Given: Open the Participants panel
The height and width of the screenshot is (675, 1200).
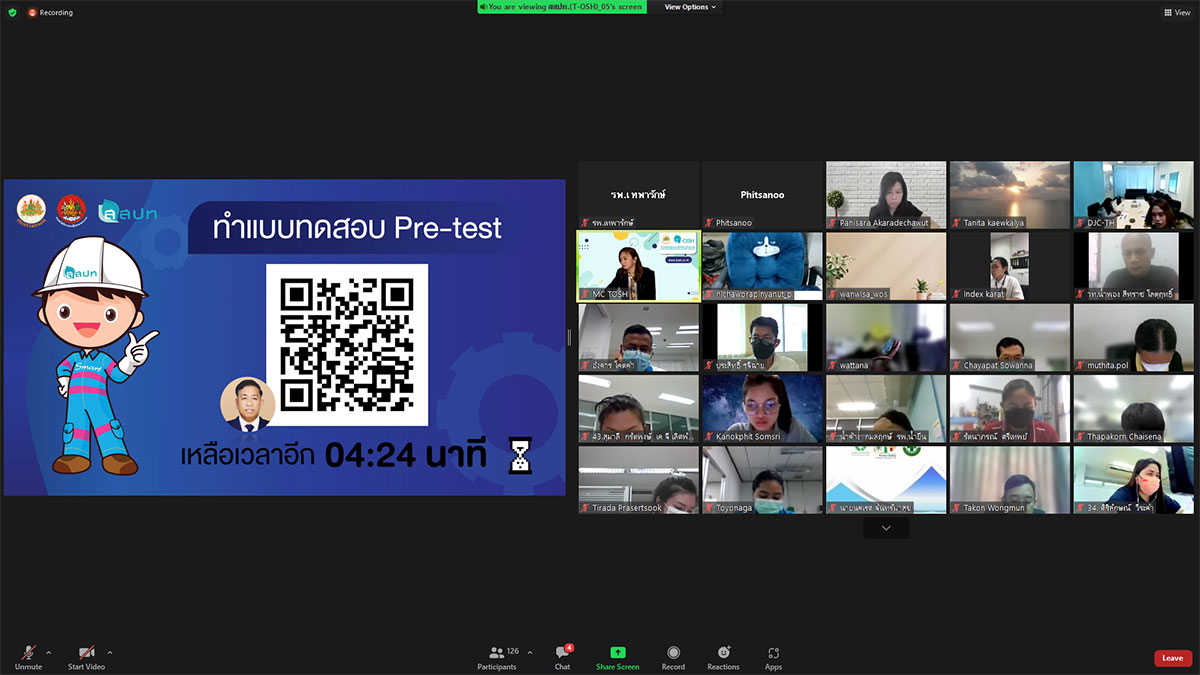Looking at the screenshot, I should click(x=497, y=657).
